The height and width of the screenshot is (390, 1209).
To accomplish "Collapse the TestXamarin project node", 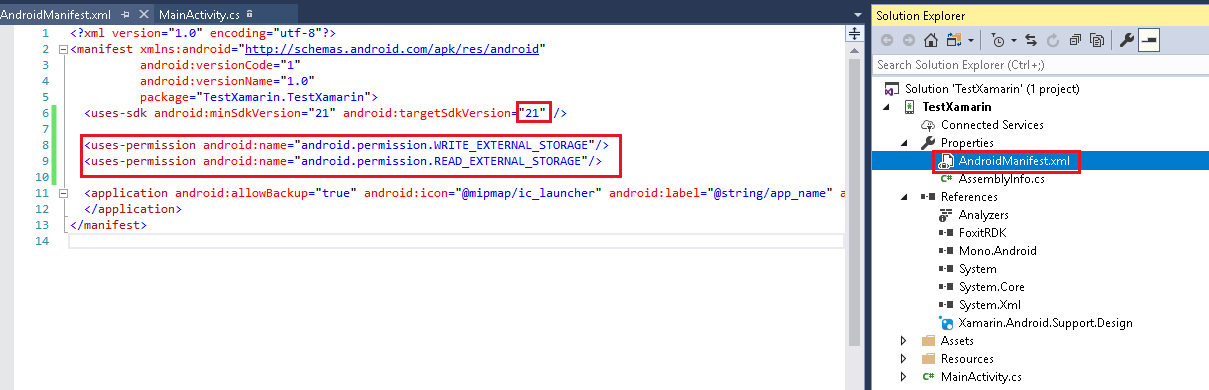I will (886, 107).
